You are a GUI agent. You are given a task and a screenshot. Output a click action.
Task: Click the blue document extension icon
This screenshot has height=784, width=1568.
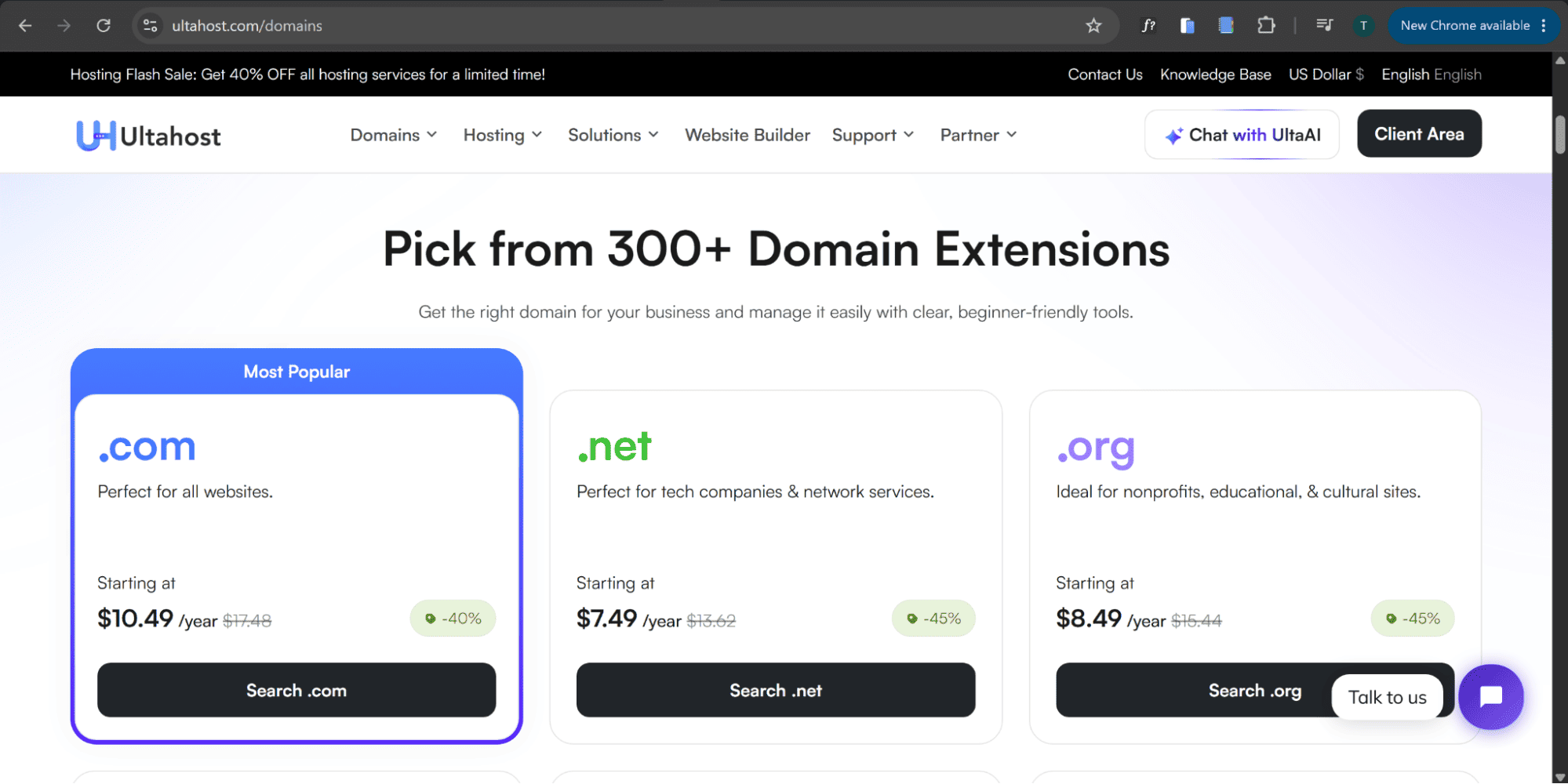tap(1188, 26)
